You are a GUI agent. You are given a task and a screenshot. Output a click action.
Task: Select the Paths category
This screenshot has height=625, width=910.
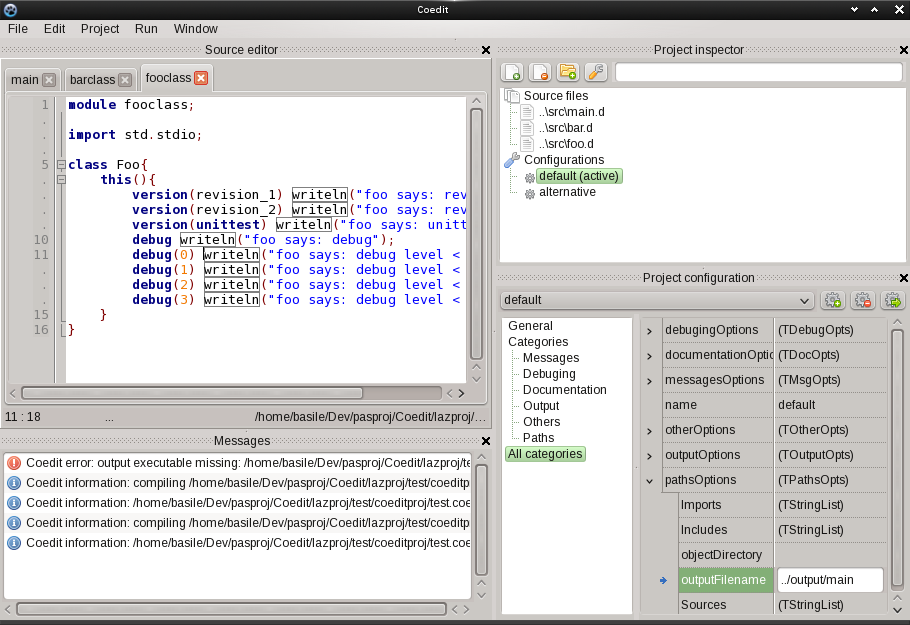click(538, 438)
